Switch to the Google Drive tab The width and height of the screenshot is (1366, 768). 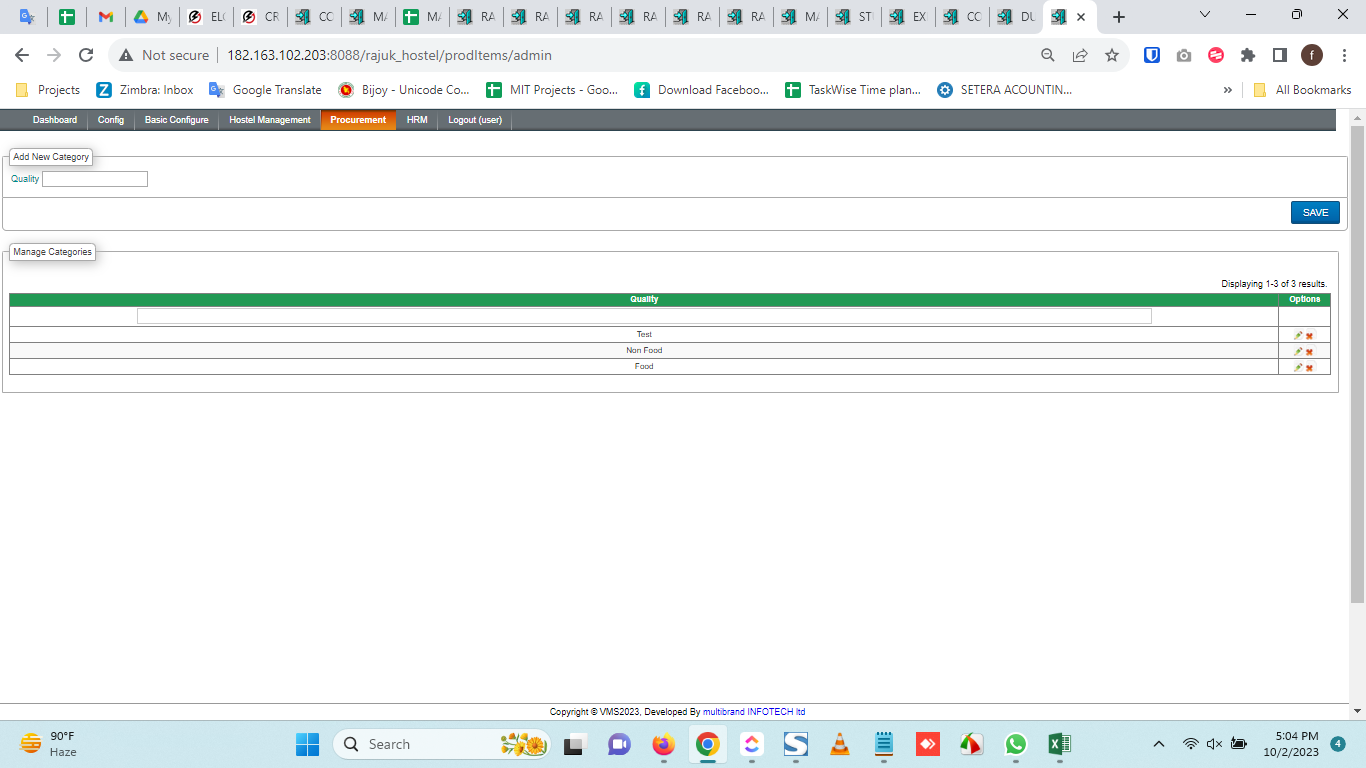(150, 17)
